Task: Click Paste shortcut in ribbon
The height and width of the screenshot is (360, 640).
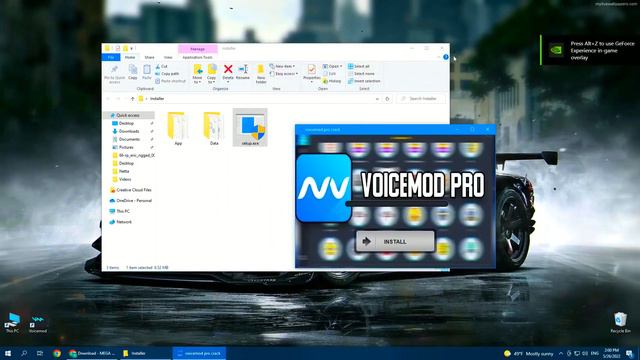Action: pos(170,81)
